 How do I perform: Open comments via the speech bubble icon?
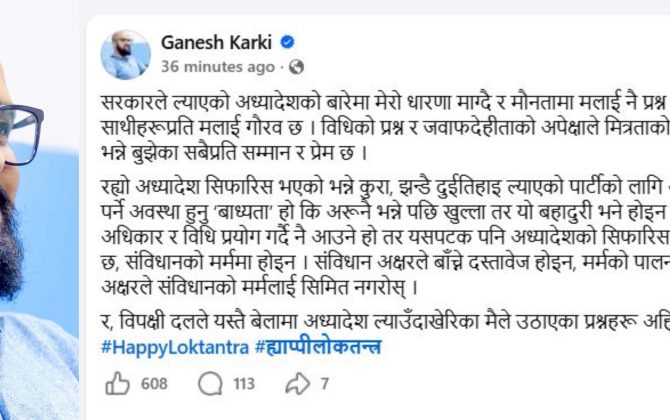[x=211, y=384]
